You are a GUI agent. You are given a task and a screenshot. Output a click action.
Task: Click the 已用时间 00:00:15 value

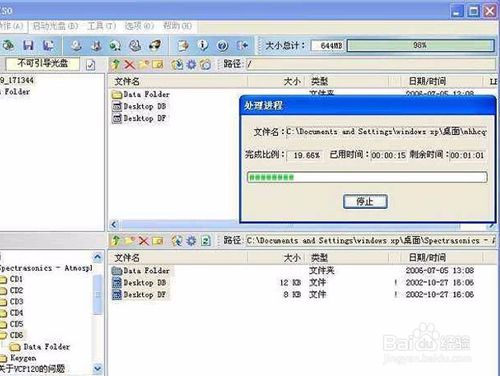388,155
